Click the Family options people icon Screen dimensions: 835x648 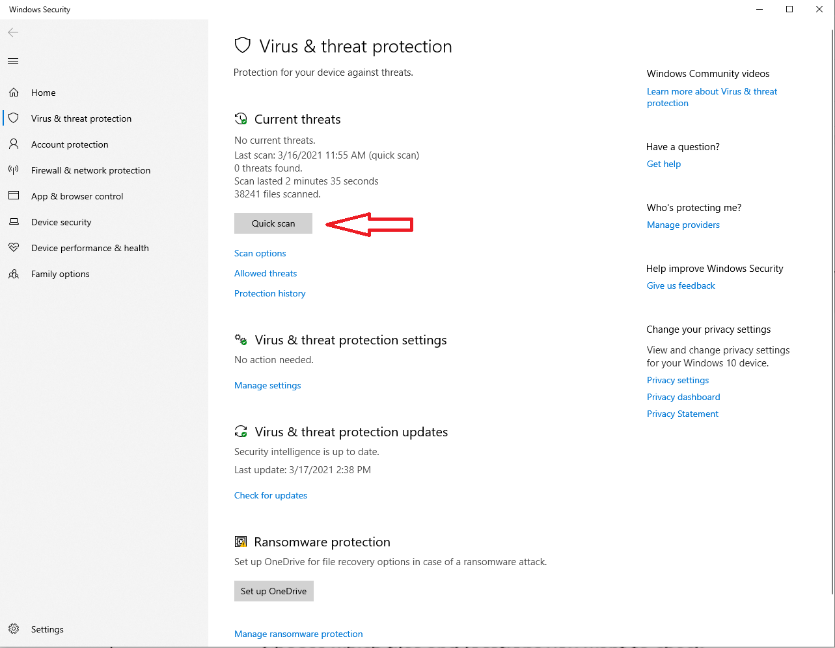[x=14, y=274]
